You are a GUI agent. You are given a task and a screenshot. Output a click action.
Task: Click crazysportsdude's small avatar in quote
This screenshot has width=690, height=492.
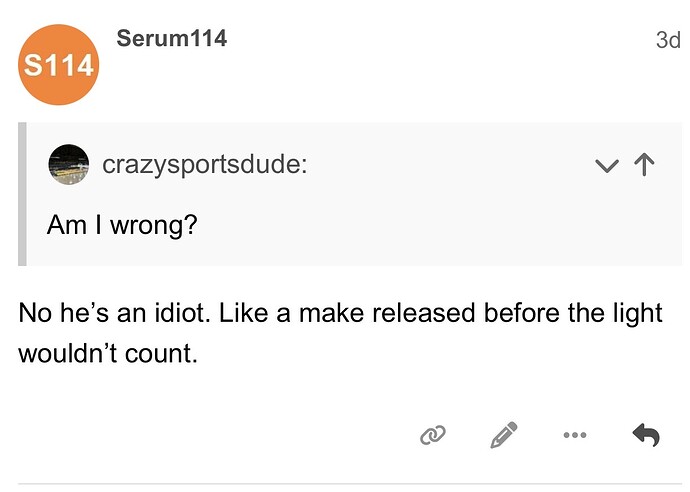[x=69, y=165]
